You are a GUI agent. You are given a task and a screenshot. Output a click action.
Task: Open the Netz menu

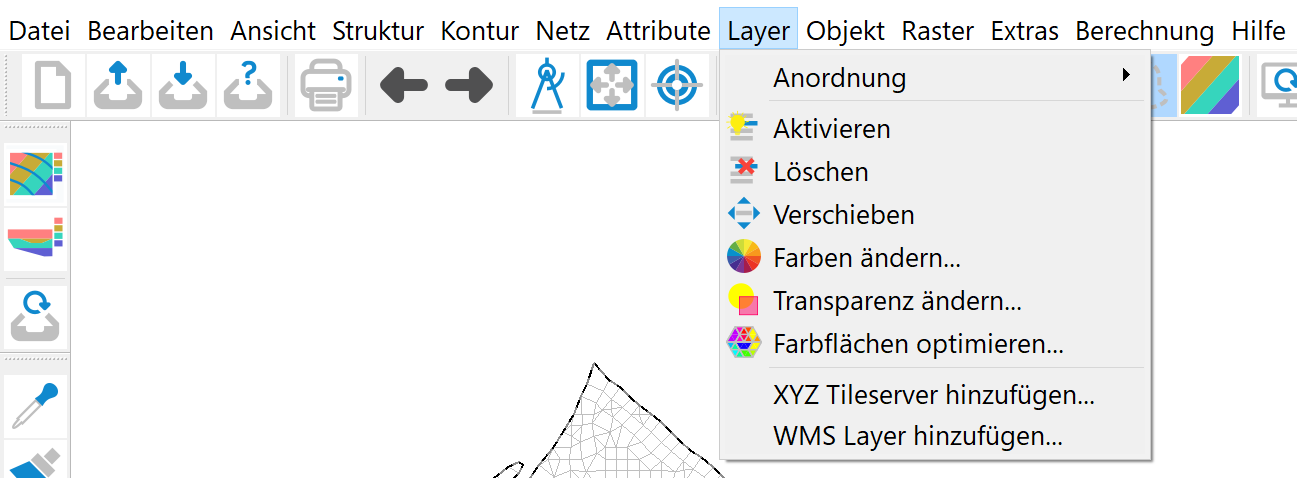click(563, 31)
